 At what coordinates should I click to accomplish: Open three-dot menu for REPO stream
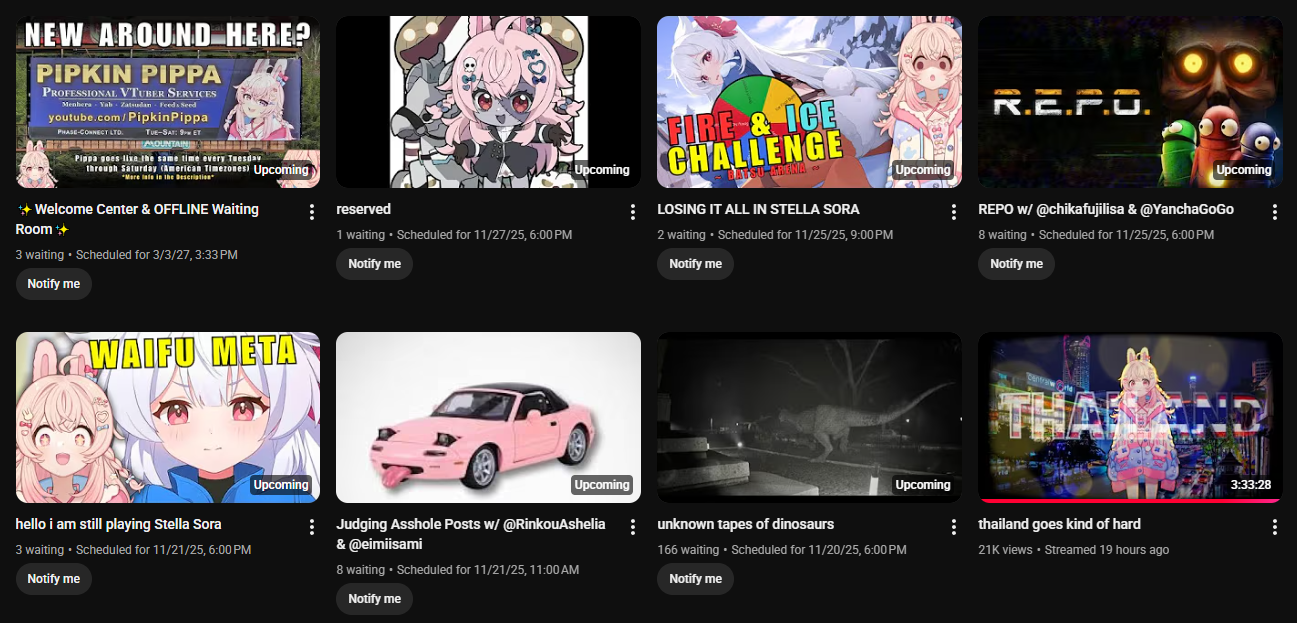pyautogui.click(x=1275, y=212)
